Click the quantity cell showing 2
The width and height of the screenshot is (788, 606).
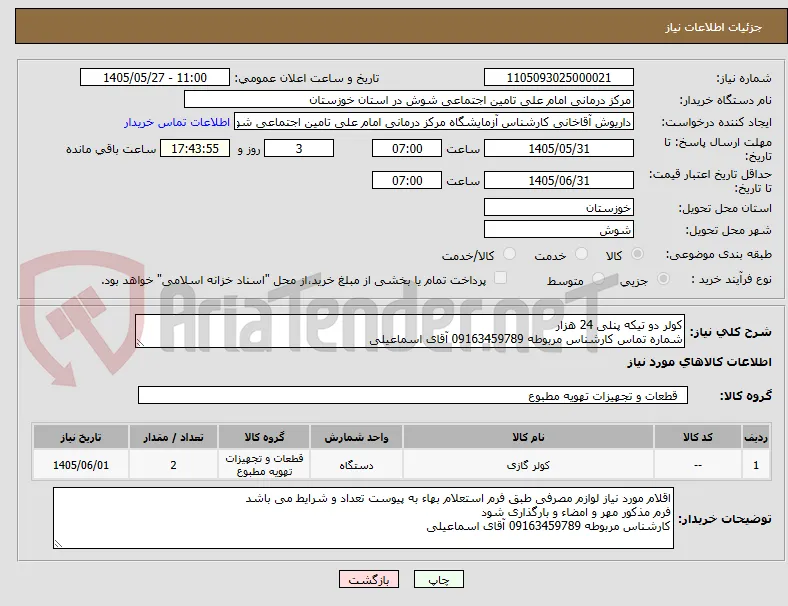pos(173,465)
